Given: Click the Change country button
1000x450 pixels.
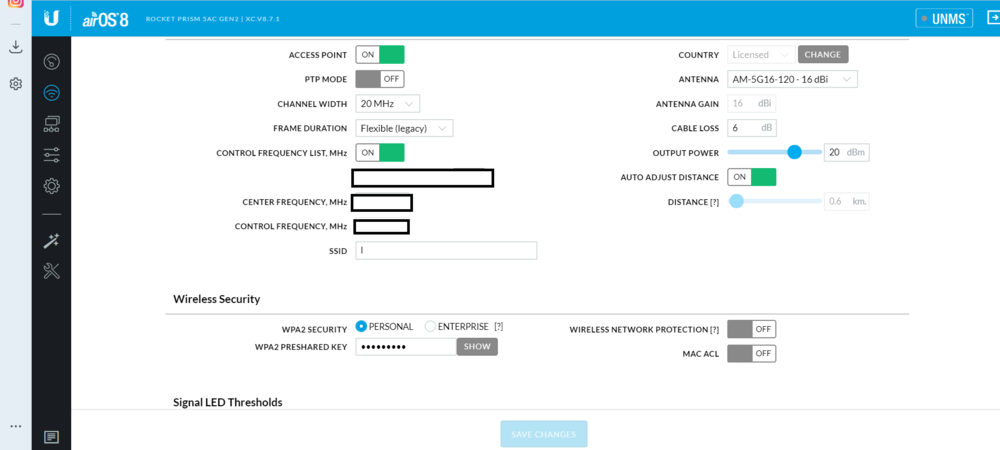Looking at the screenshot, I should pos(822,55).
